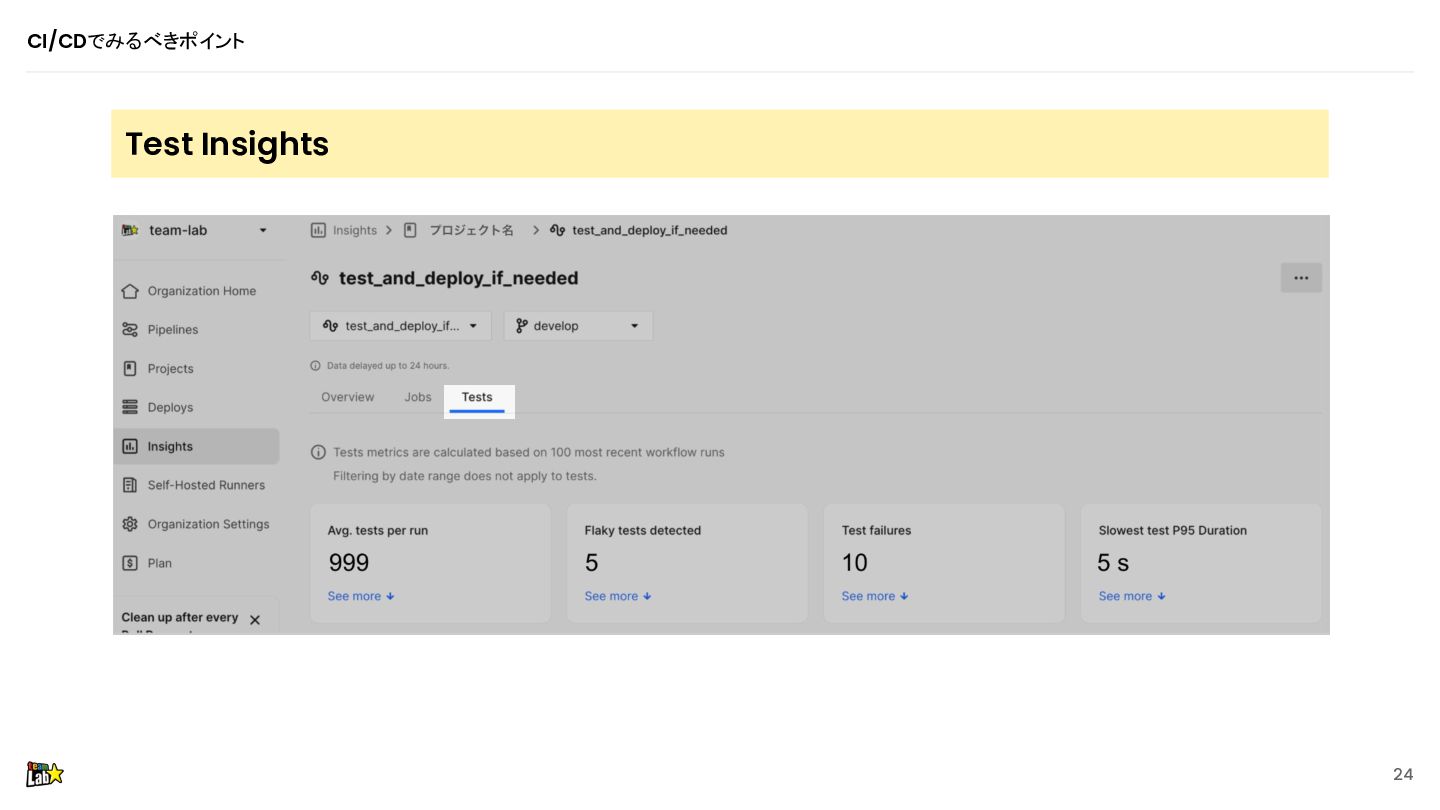Click the プロジェクト名 breadcrumb
The image size is (1440, 810).
tap(472, 230)
